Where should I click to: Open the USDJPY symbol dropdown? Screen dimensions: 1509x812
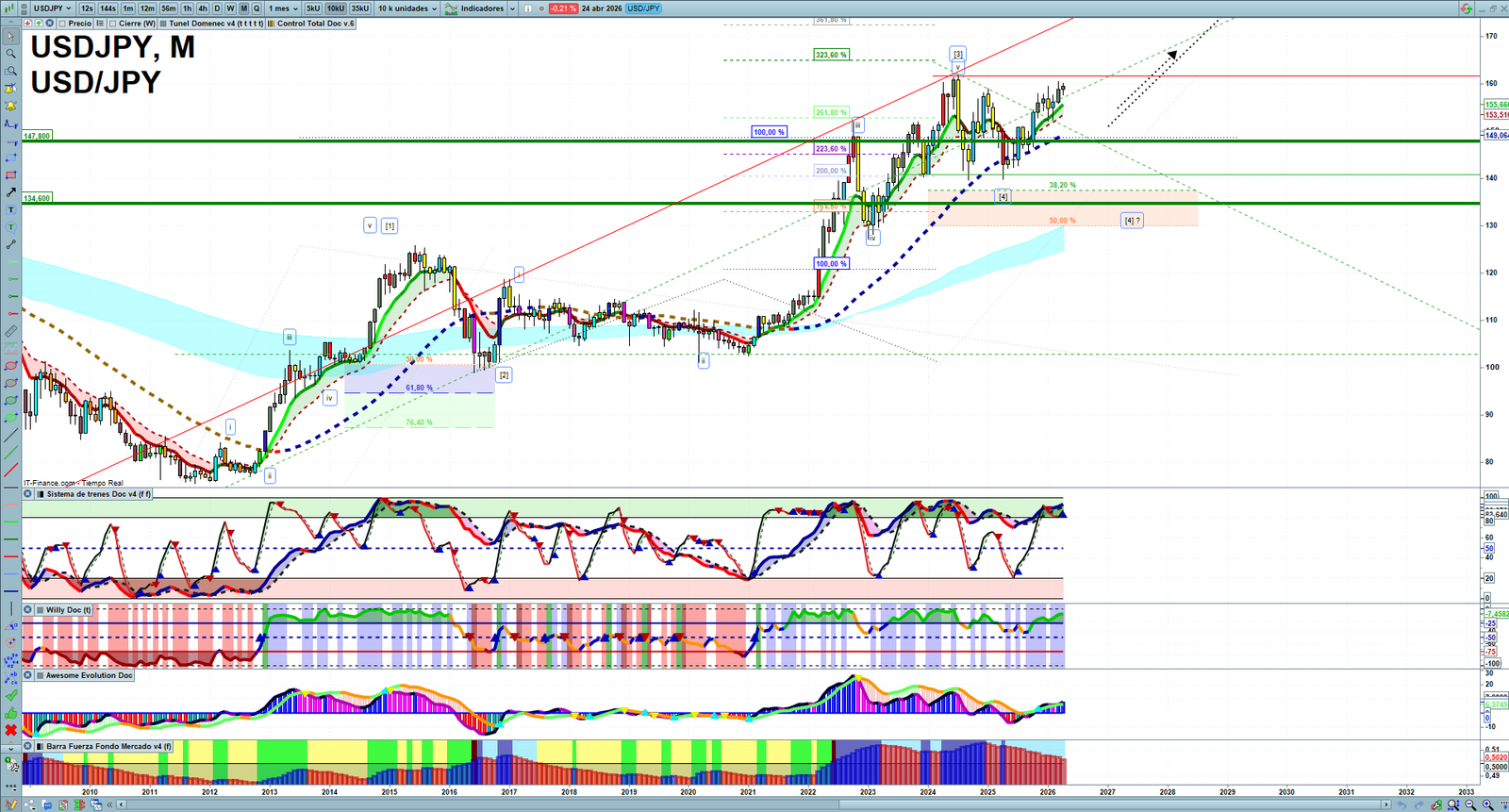[52, 8]
